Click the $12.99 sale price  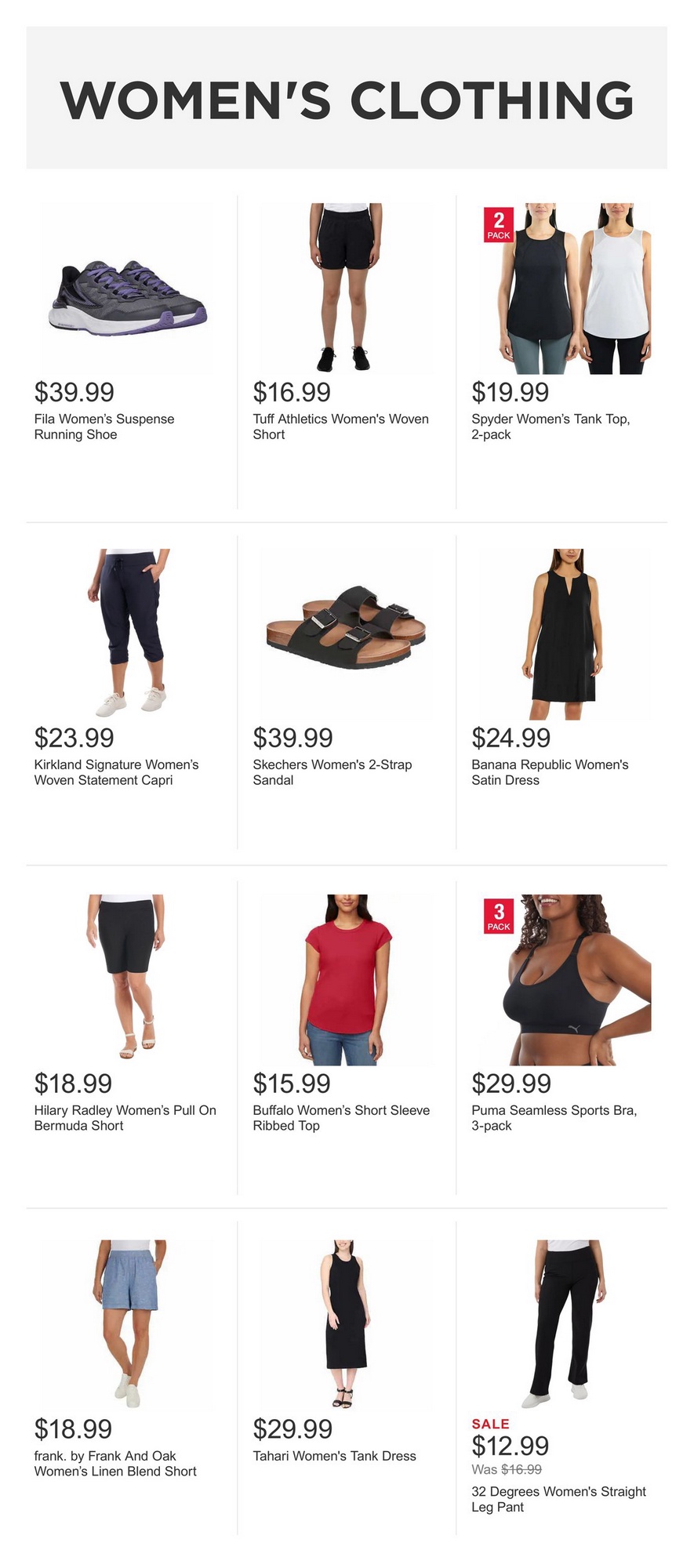coord(511,1446)
